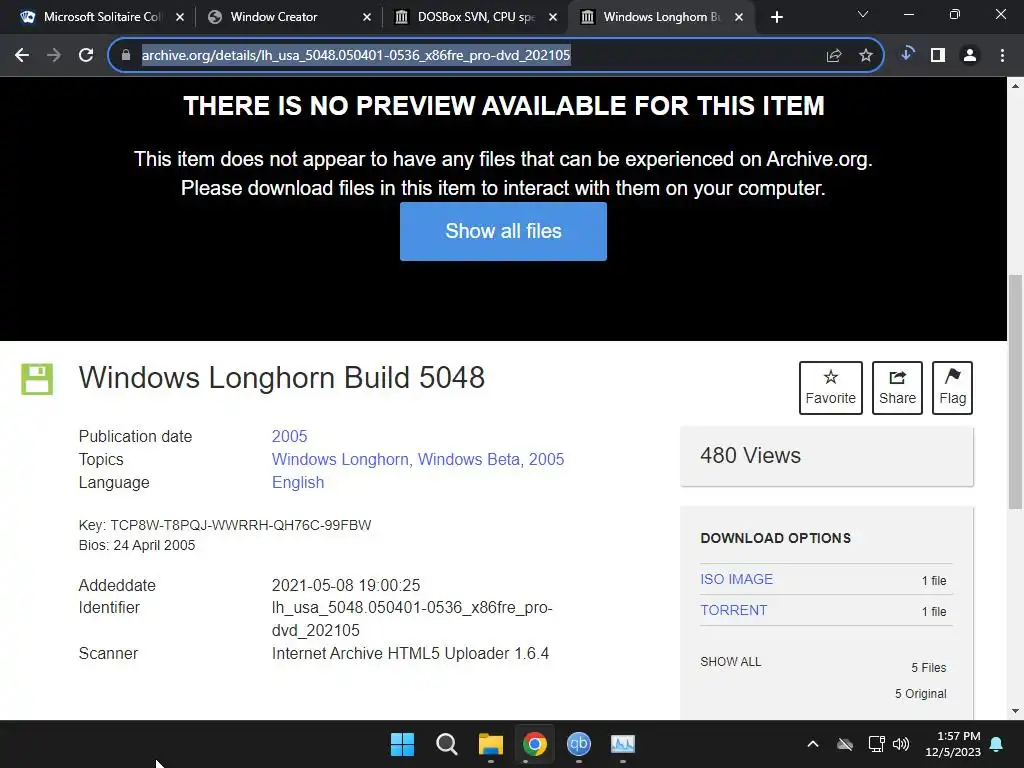Open the volume speaker tray icon
This screenshot has height=768, width=1024.
[x=901, y=744]
